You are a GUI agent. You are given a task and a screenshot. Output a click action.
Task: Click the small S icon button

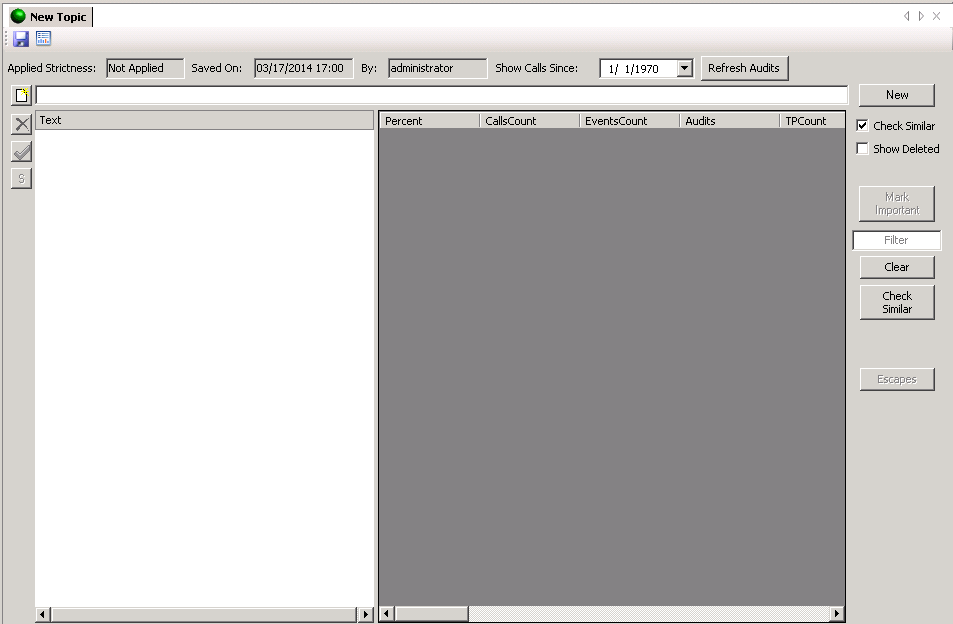pos(21,178)
